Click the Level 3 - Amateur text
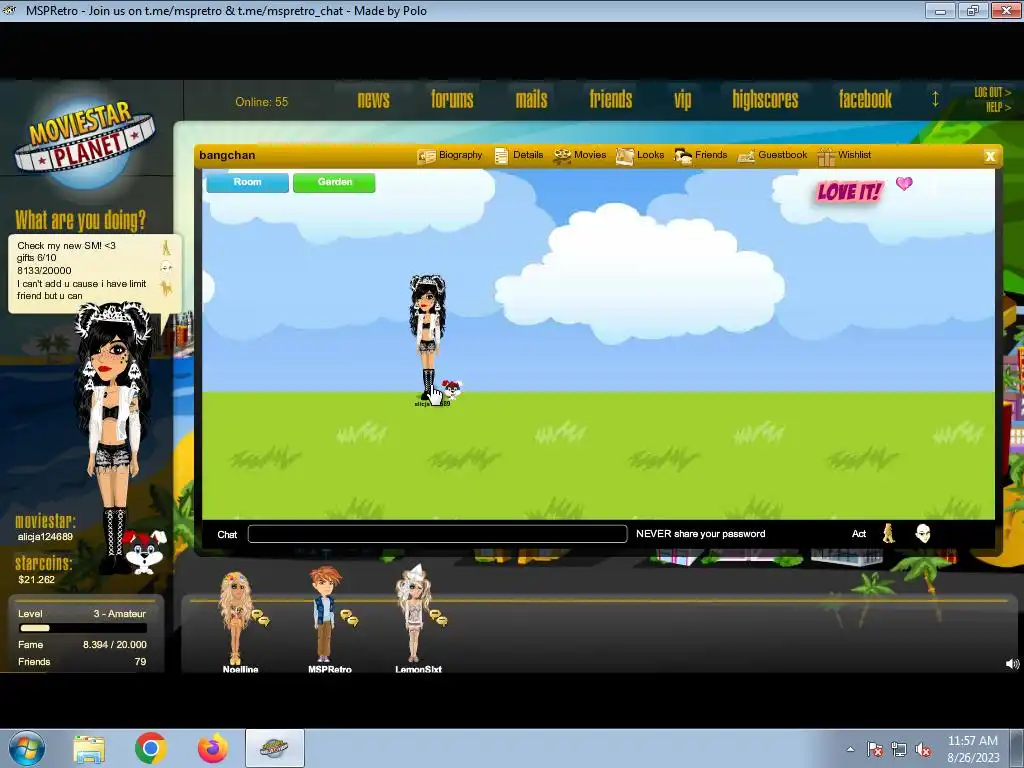The image size is (1024, 768). [120, 614]
